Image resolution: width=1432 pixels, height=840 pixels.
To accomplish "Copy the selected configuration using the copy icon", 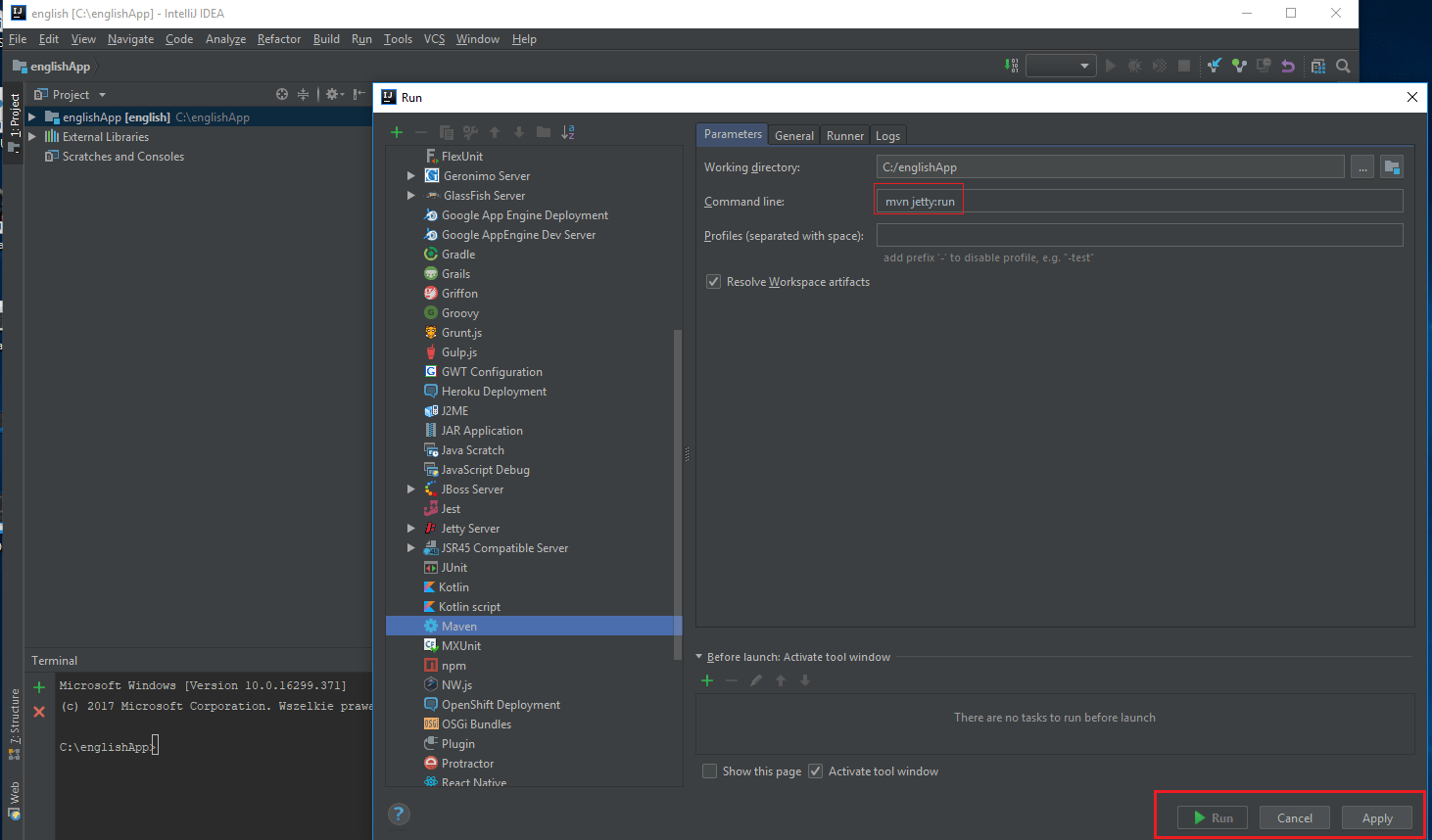I will coord(446,131).
